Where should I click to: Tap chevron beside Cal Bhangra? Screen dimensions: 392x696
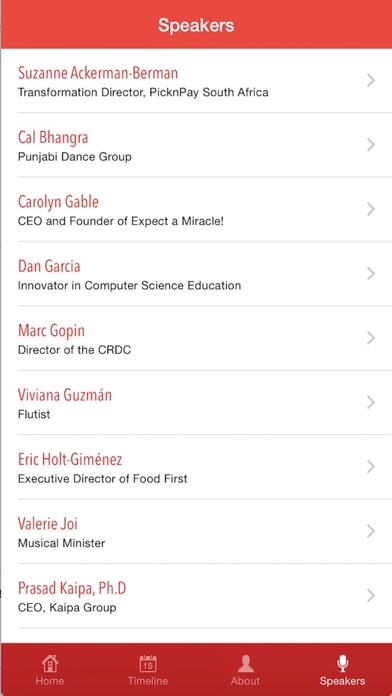pyautogui.click(x=371, y=145)
